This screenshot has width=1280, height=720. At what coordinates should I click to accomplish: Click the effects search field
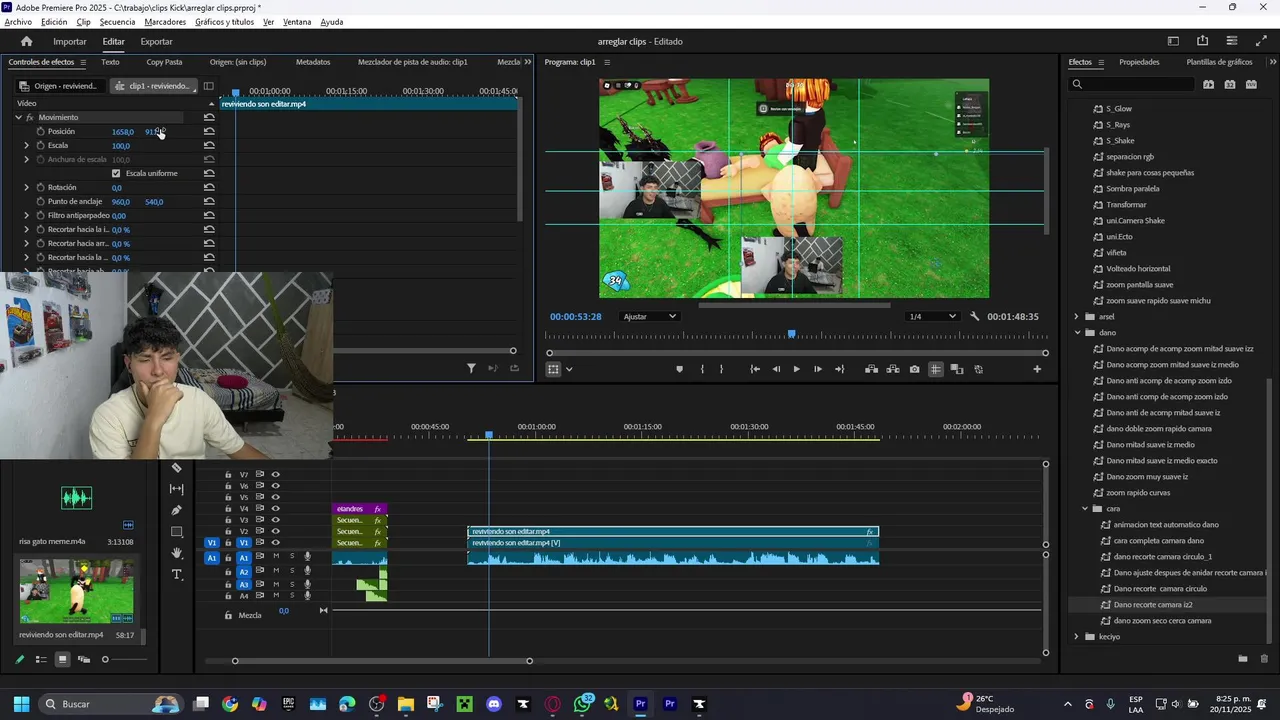point(1131,84)
